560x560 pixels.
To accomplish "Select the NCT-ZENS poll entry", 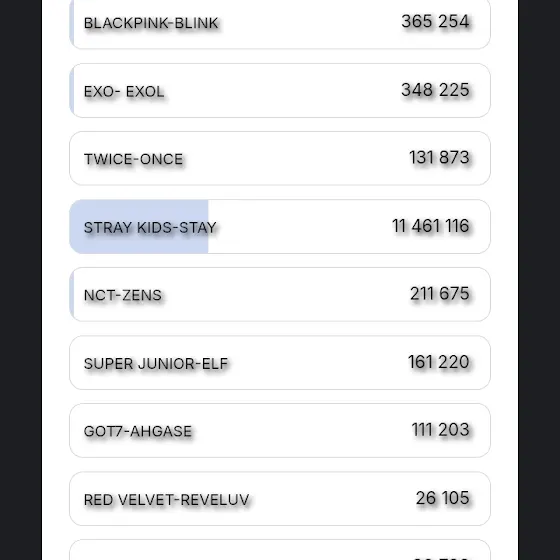I will coord(280,294).
